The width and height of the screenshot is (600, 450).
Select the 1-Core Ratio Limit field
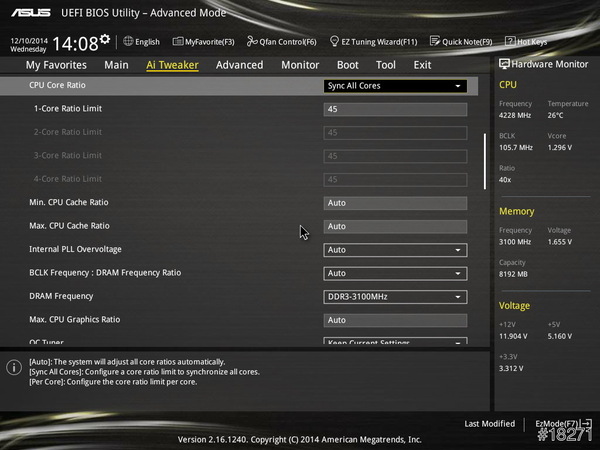click(395, 109)
